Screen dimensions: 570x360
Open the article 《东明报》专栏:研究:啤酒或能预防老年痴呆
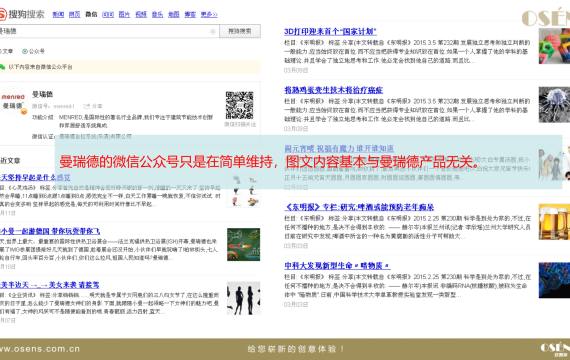pos(359,207)
